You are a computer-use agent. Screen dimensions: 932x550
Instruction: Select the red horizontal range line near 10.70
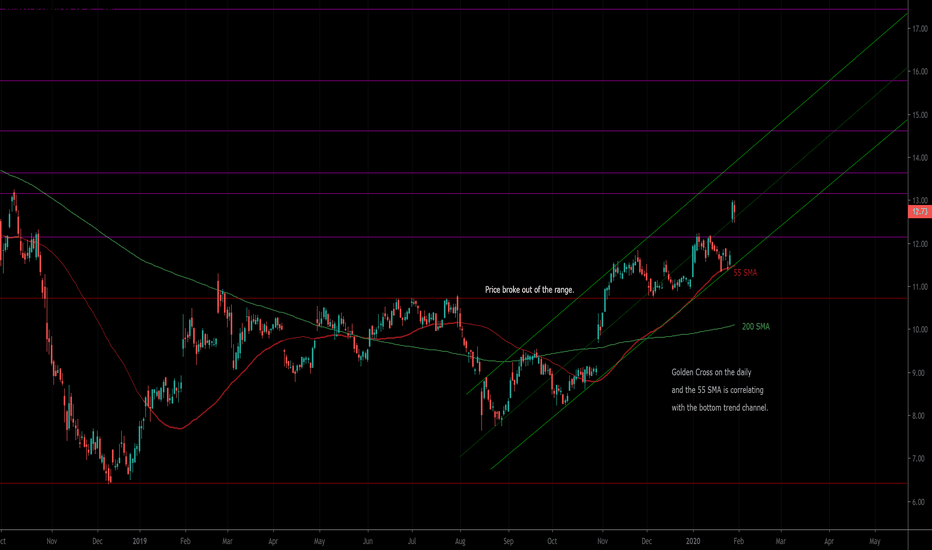pos(454,298)
